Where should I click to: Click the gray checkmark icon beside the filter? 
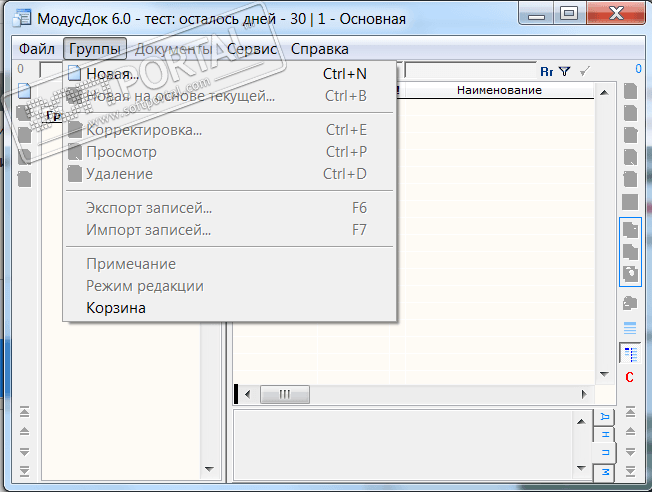[x=585, y=72]
